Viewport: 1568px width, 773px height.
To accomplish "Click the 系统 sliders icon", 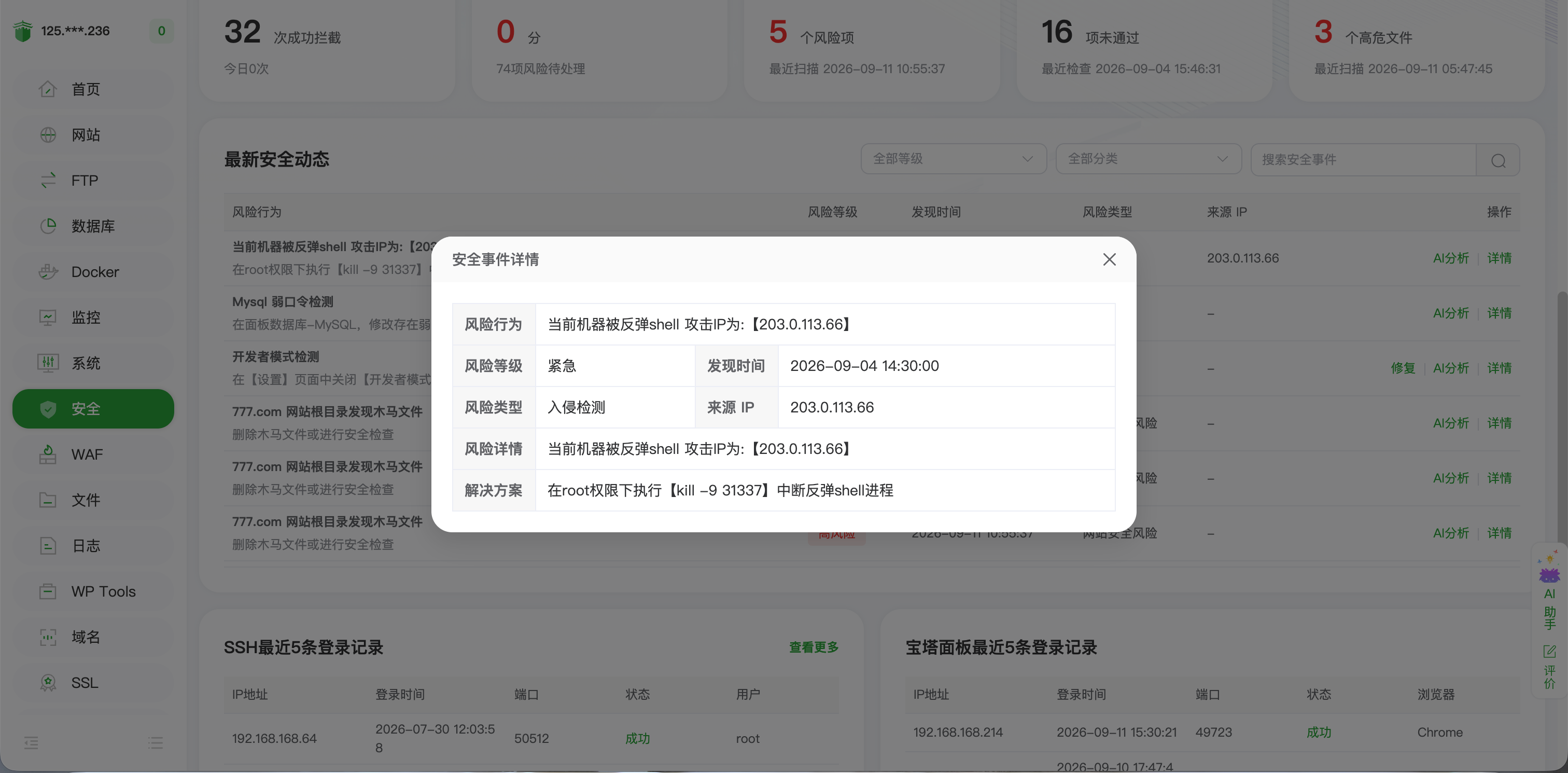I will pos(48,363).
